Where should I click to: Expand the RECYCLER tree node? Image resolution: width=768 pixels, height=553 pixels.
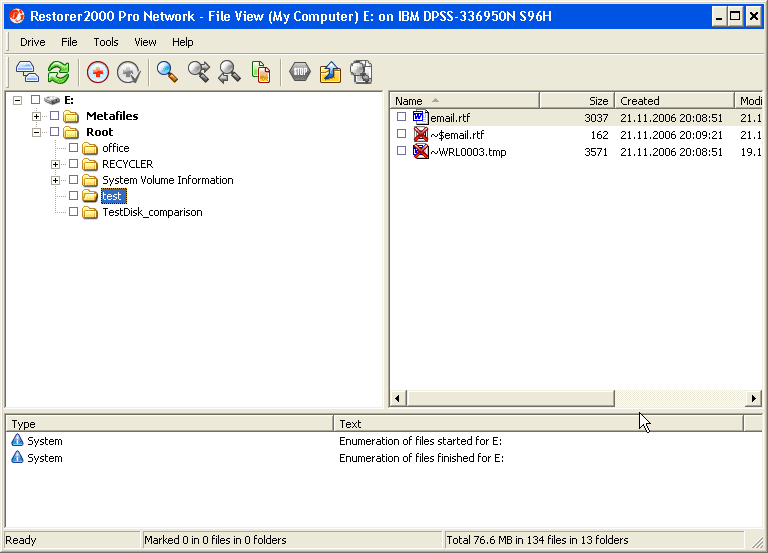click(55, 165)
